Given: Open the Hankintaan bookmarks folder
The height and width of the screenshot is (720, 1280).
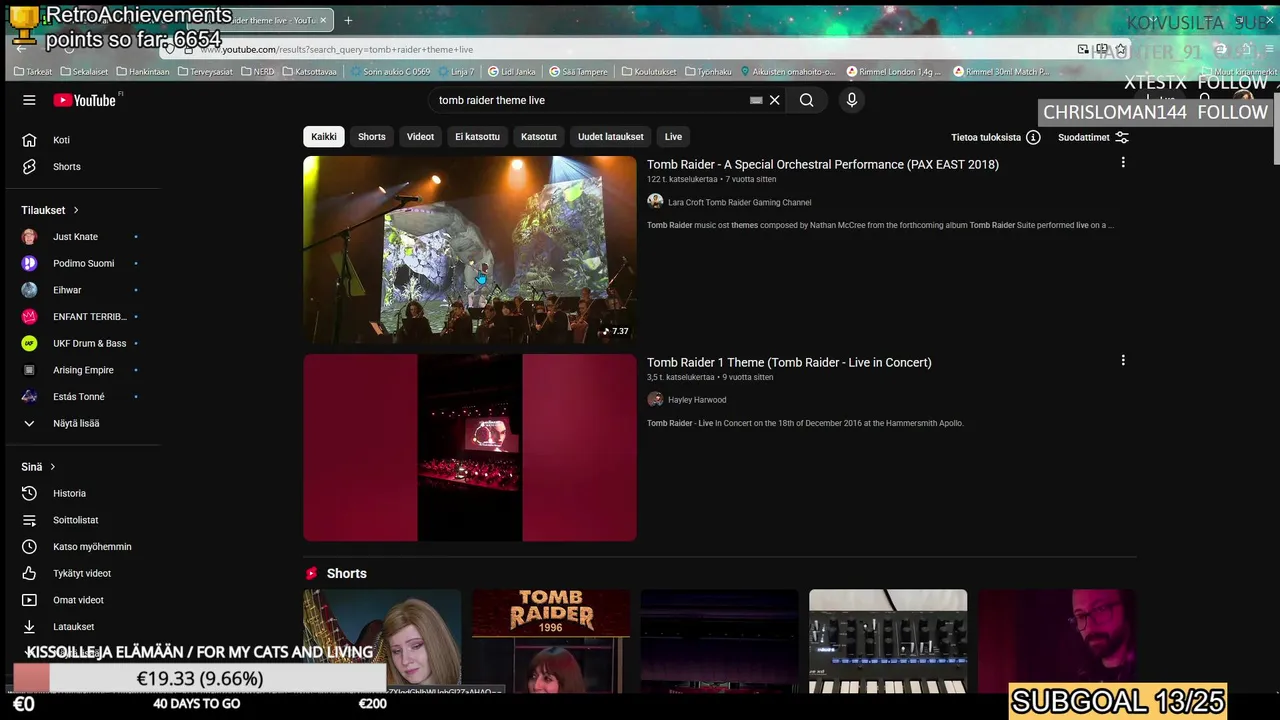Looking at the screenshot, I should [143, 72].
